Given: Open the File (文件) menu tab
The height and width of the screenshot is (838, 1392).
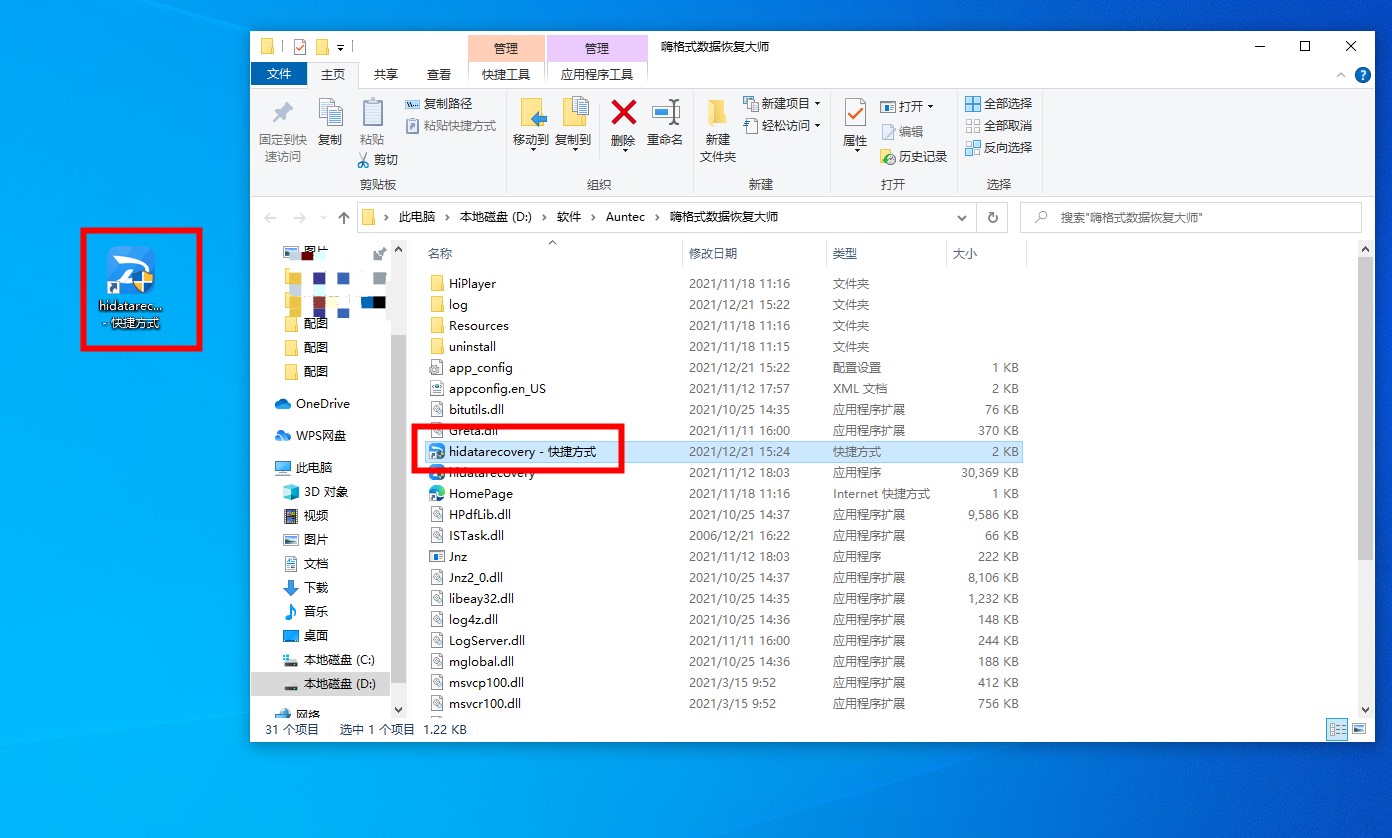Looking at the screenshot, I should [279, 74].
